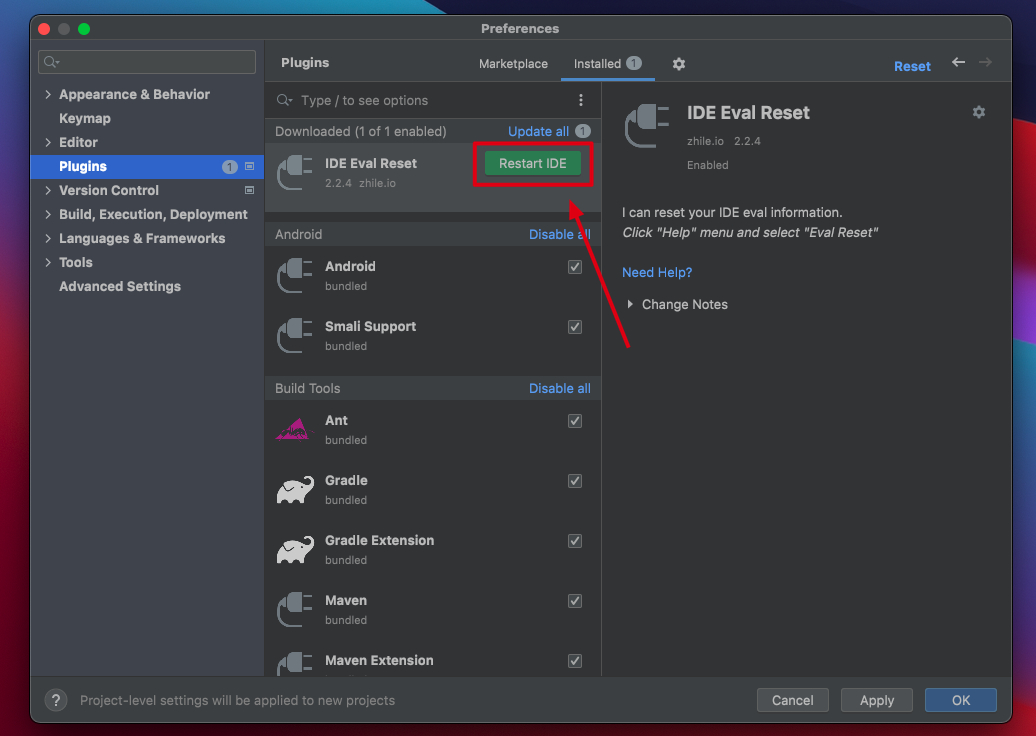The height and width of the screenshot is (736, 1036).
Task: Switch to the Marketplace tab
Action: coord(513,64)
